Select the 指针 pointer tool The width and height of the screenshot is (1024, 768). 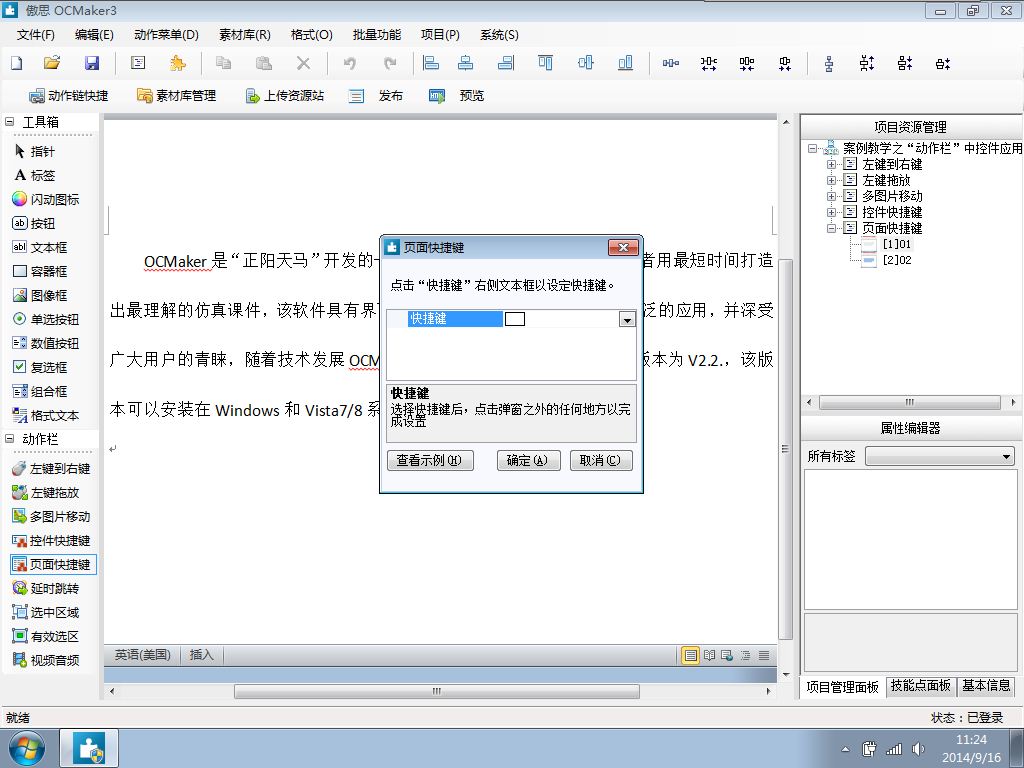point(35,152)
